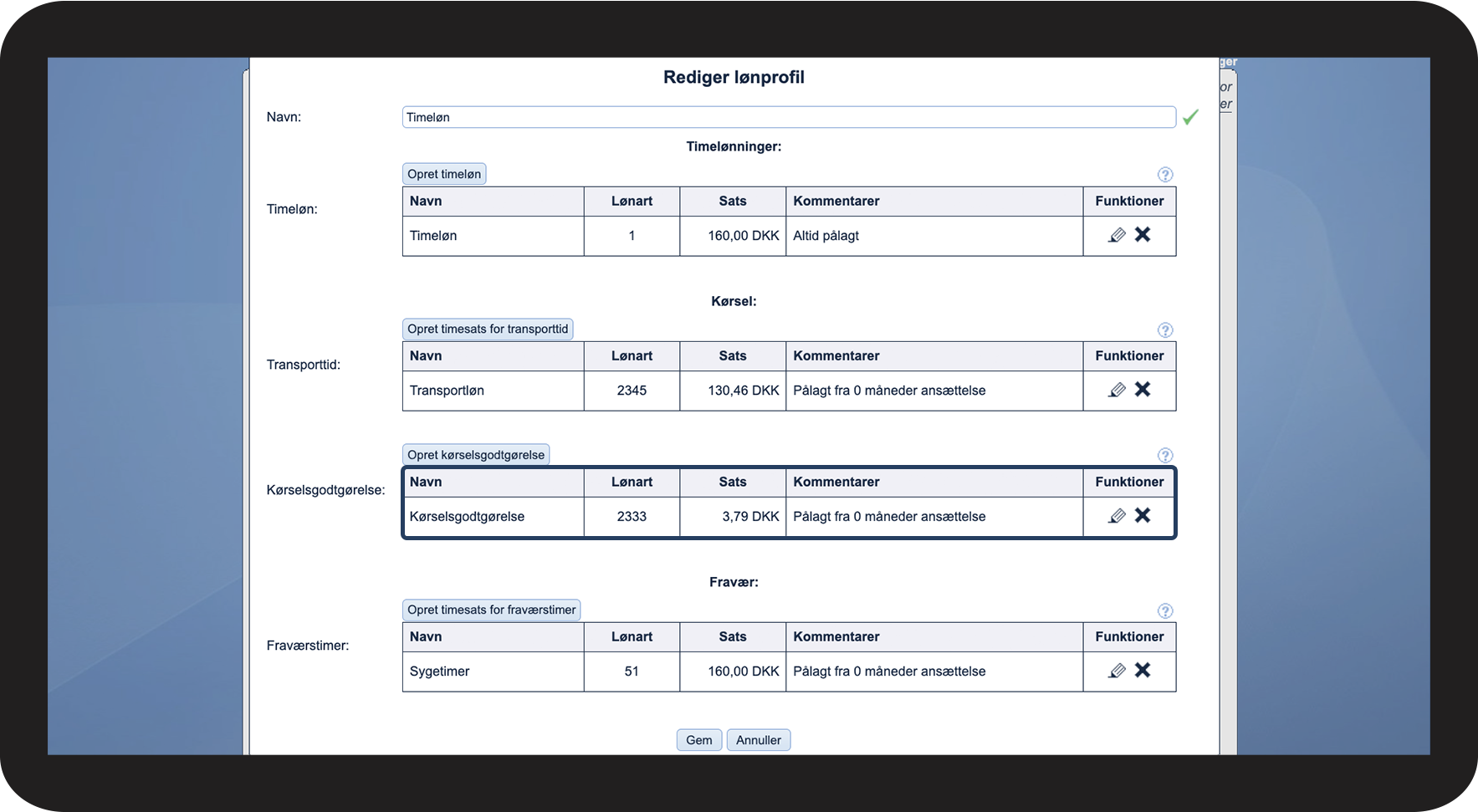
Task: Remove the Transportløn entry via X icon
Action: pos(1143,390)
